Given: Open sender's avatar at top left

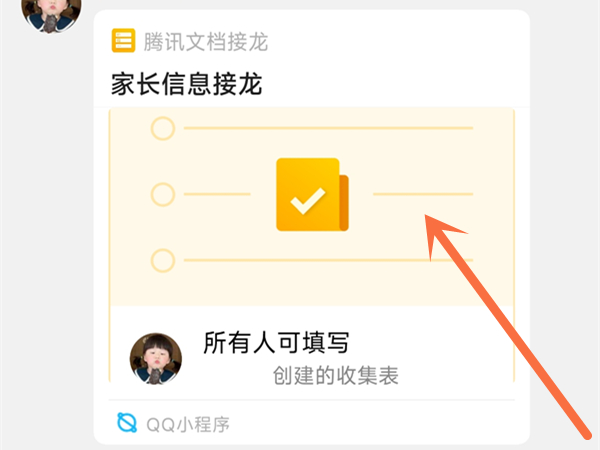Looking at the screenshot, I should point(51,15).
